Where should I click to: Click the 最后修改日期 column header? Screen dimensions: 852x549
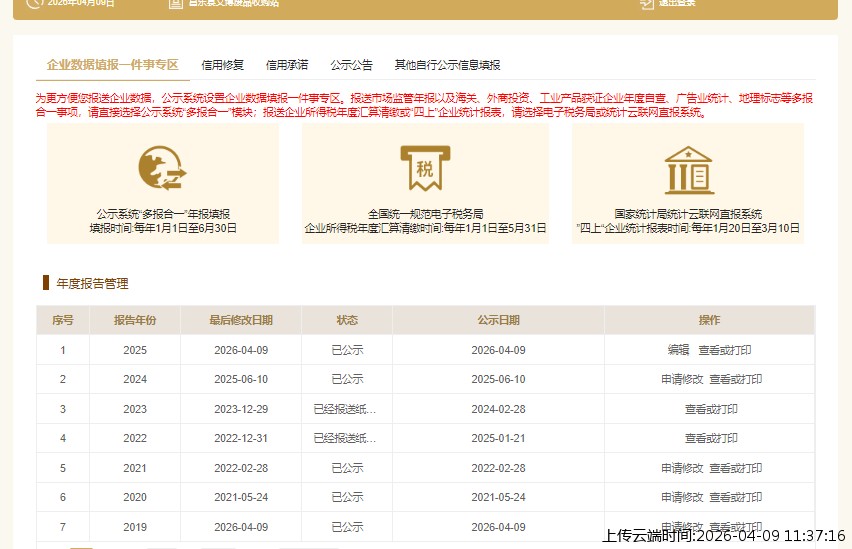click(x=241, y=320)
